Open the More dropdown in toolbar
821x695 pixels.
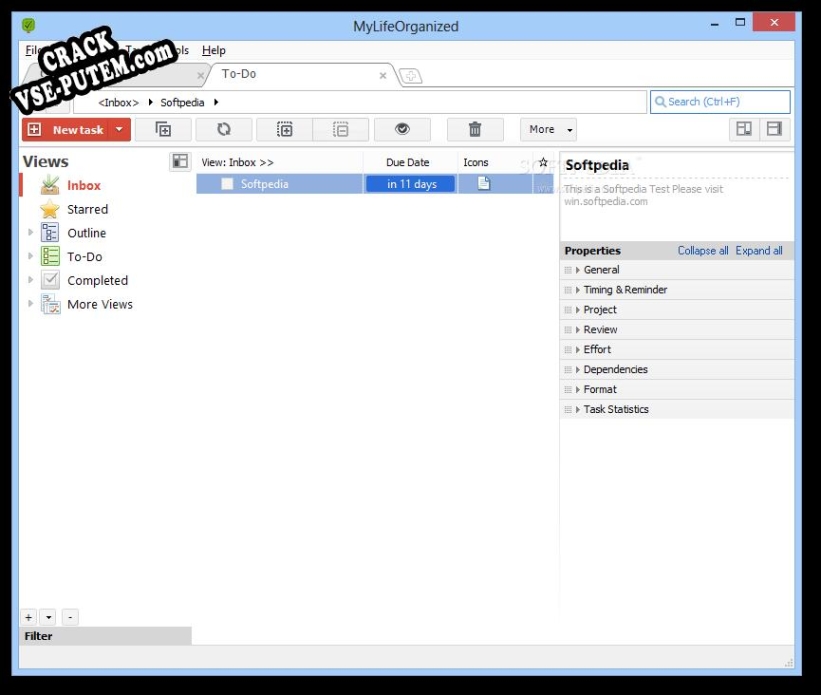tap(548, 129)
